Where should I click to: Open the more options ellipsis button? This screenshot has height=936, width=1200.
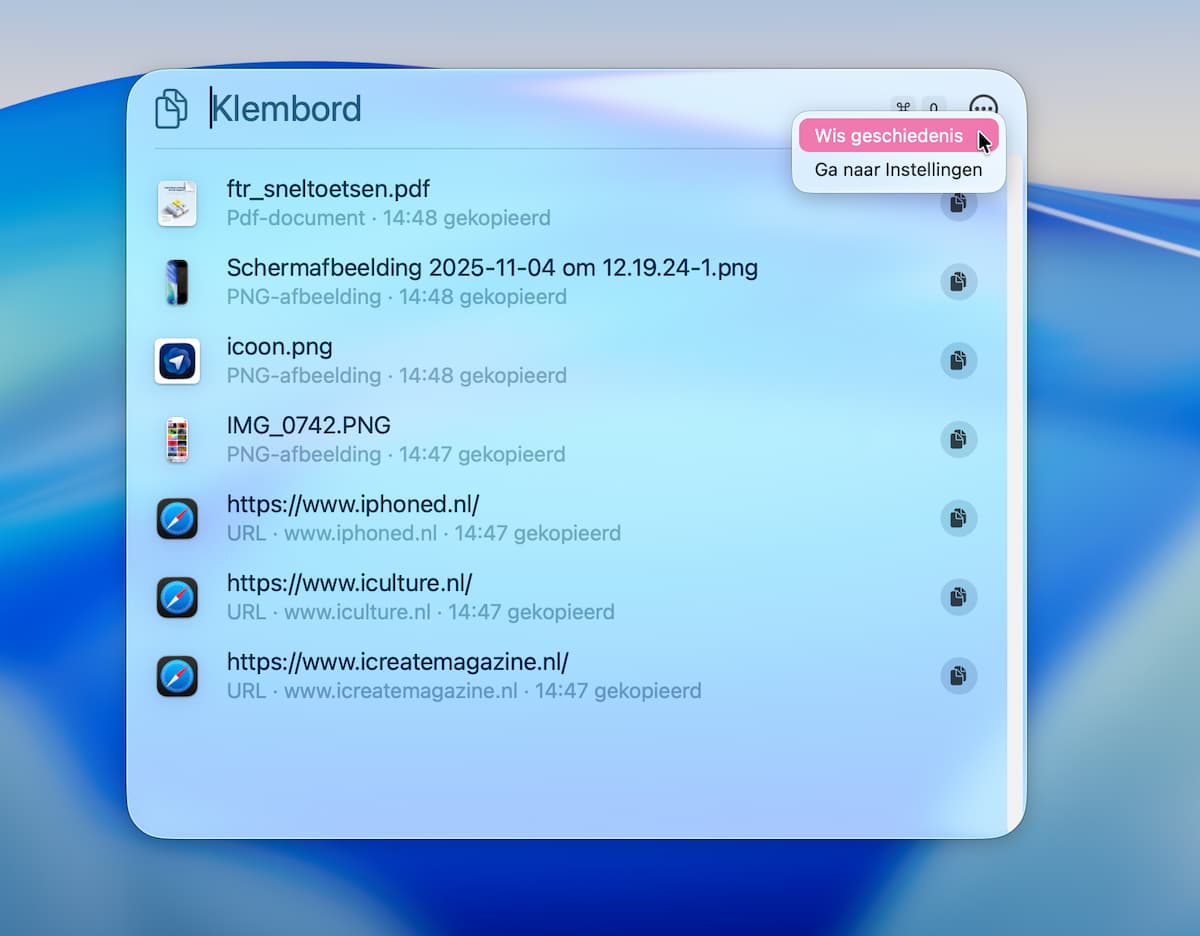click(983, 108)
